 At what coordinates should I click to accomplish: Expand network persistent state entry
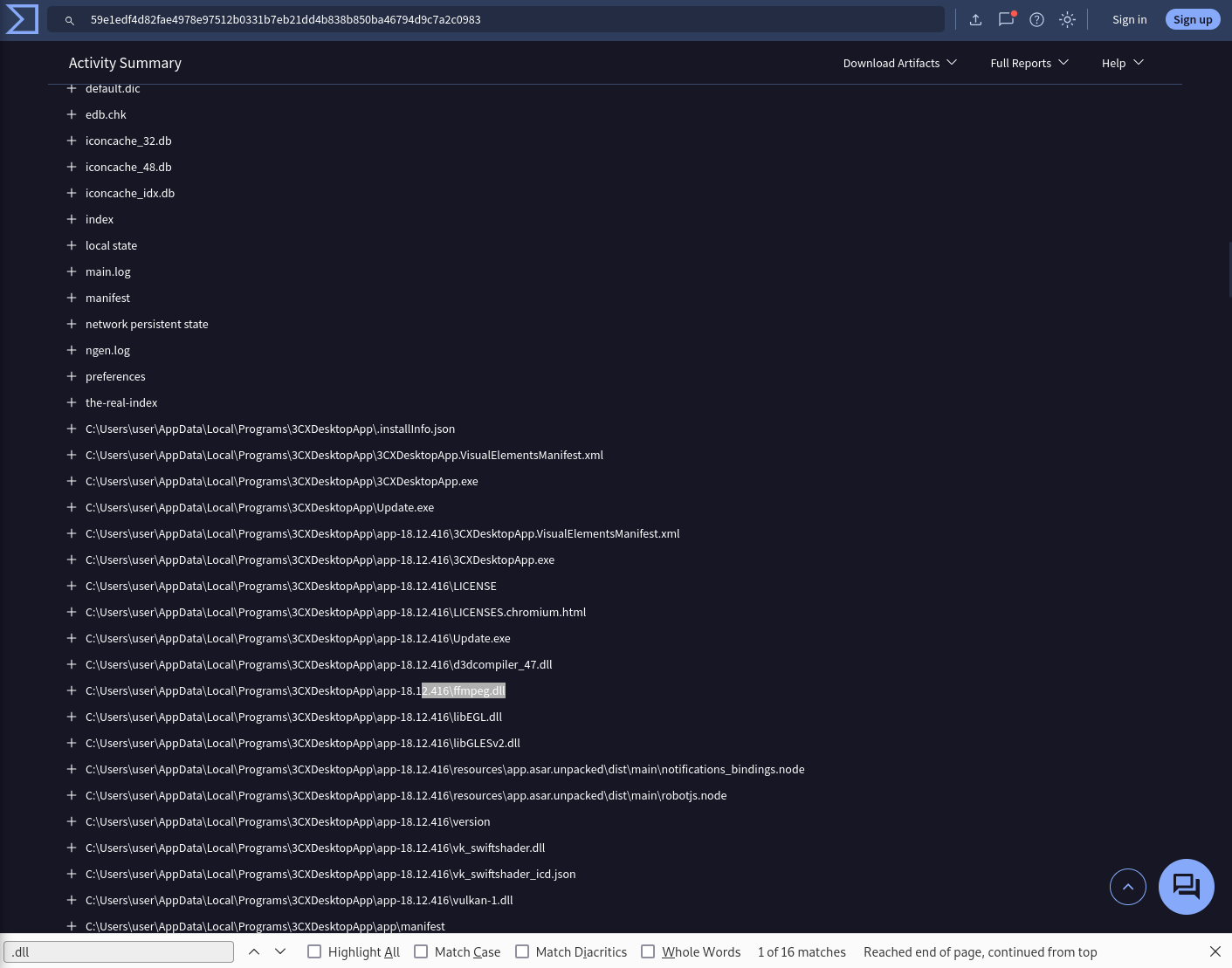coord(72,324)
